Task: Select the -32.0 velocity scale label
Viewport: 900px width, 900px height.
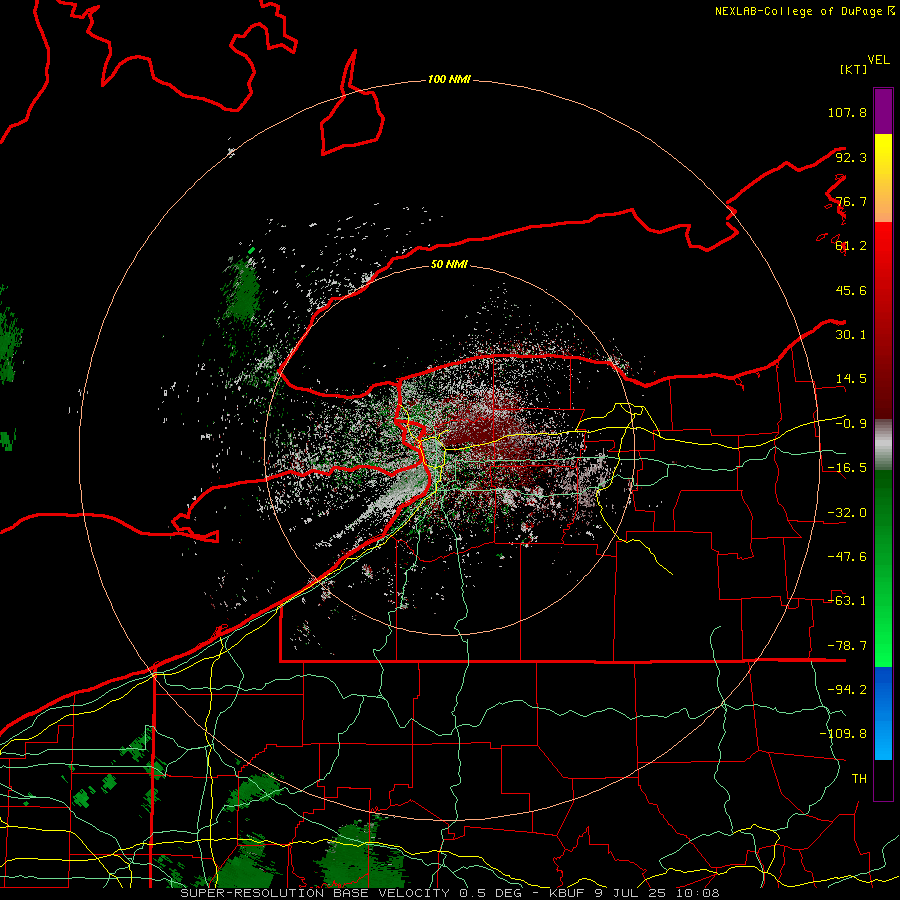Action: click(847, 513)
